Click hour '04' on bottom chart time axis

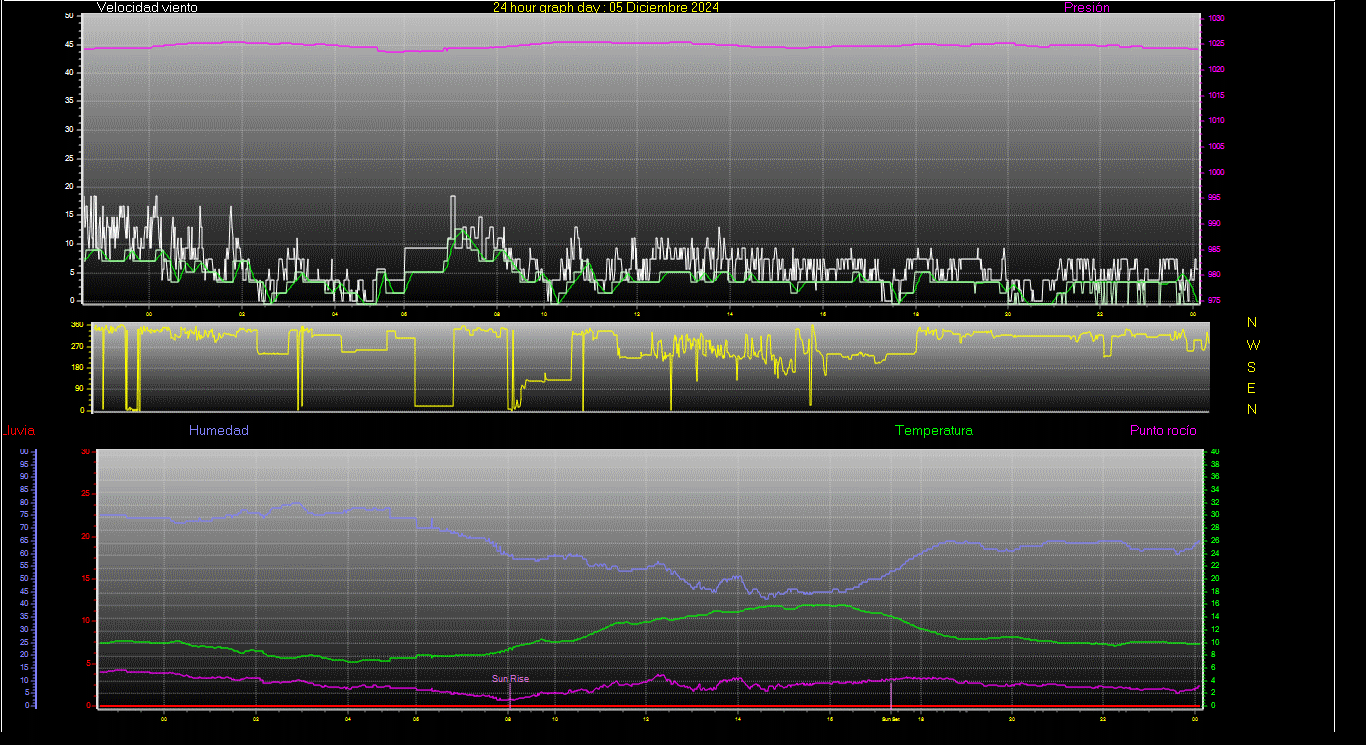click(348, 719)
